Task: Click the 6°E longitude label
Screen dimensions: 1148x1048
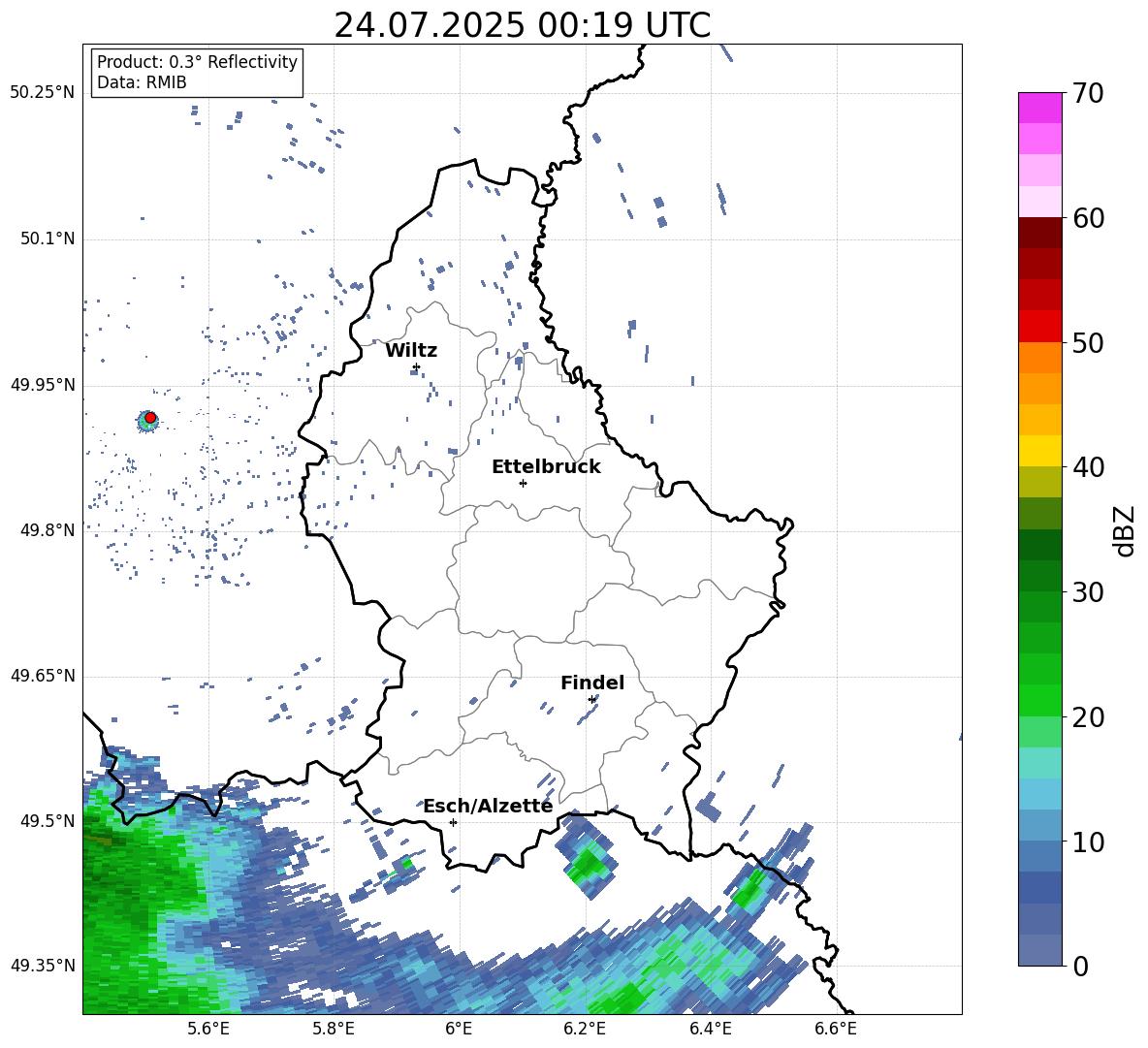Action: tap(459, 1029)
